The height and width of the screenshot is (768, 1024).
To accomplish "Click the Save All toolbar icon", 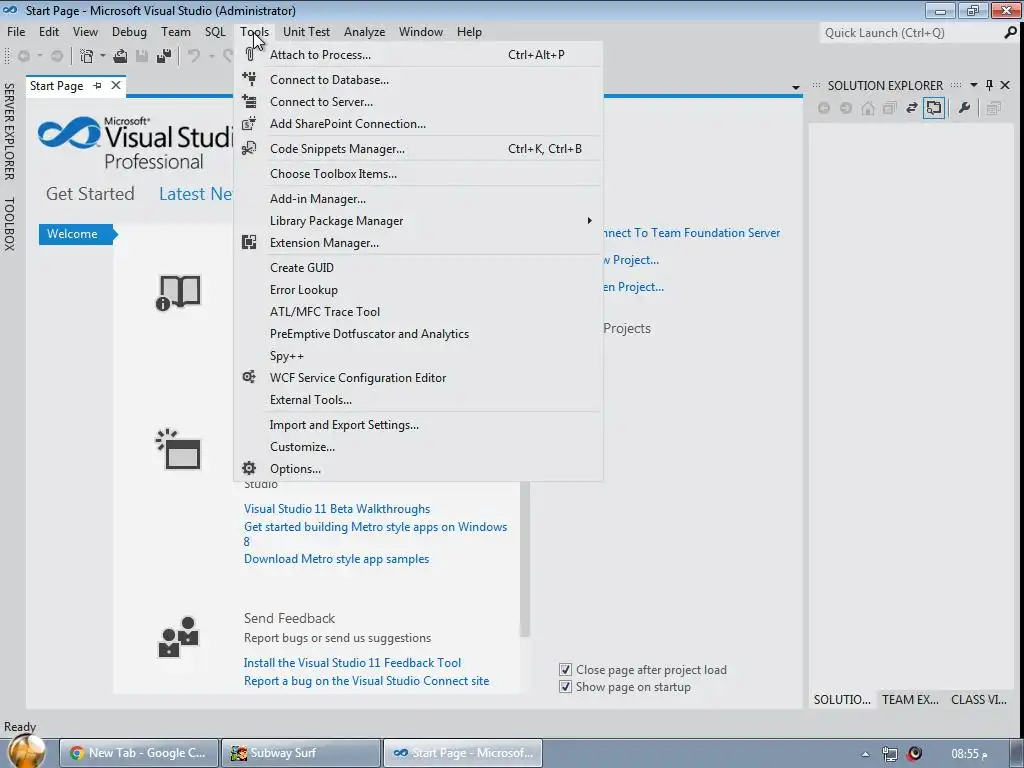I will pyautogui.click(x=164, y=56).
